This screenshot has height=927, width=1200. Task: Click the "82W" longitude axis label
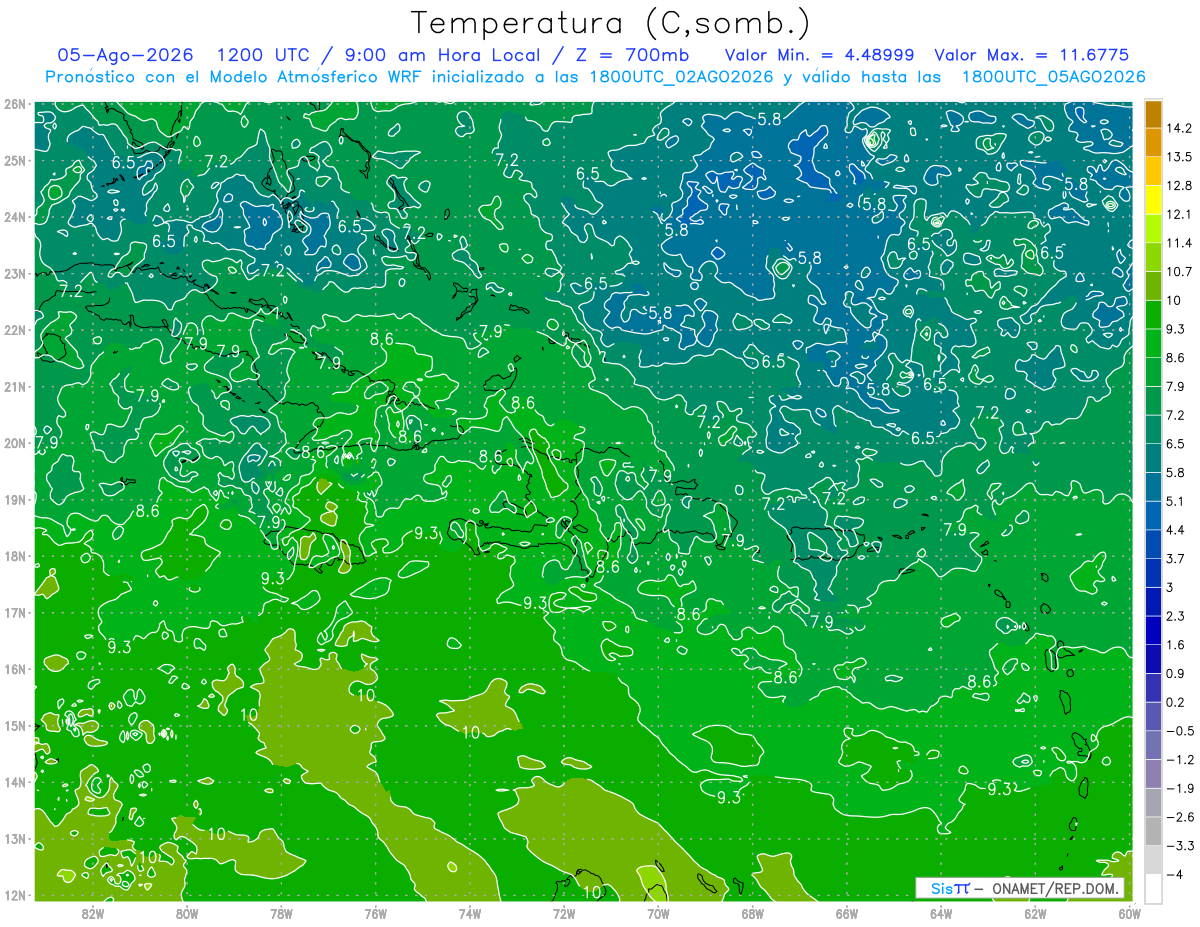coord(93,913)
